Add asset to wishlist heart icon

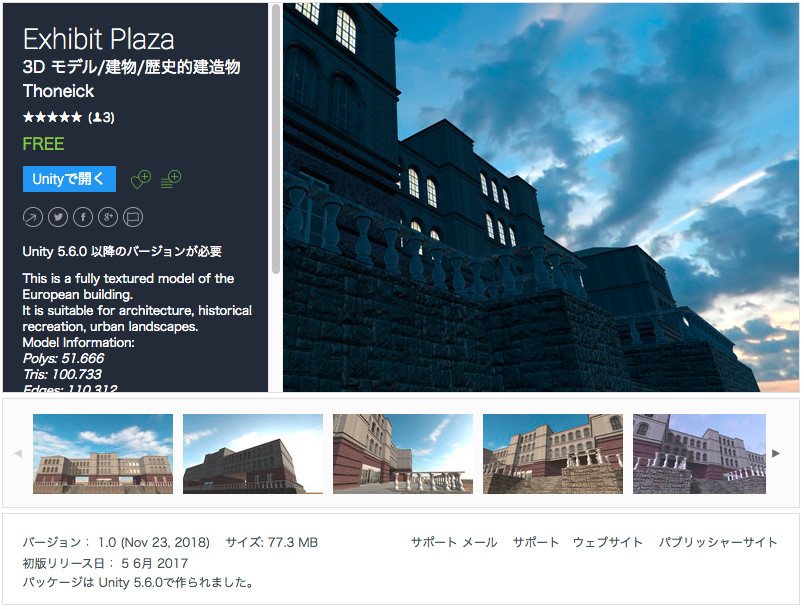point(141,179)
